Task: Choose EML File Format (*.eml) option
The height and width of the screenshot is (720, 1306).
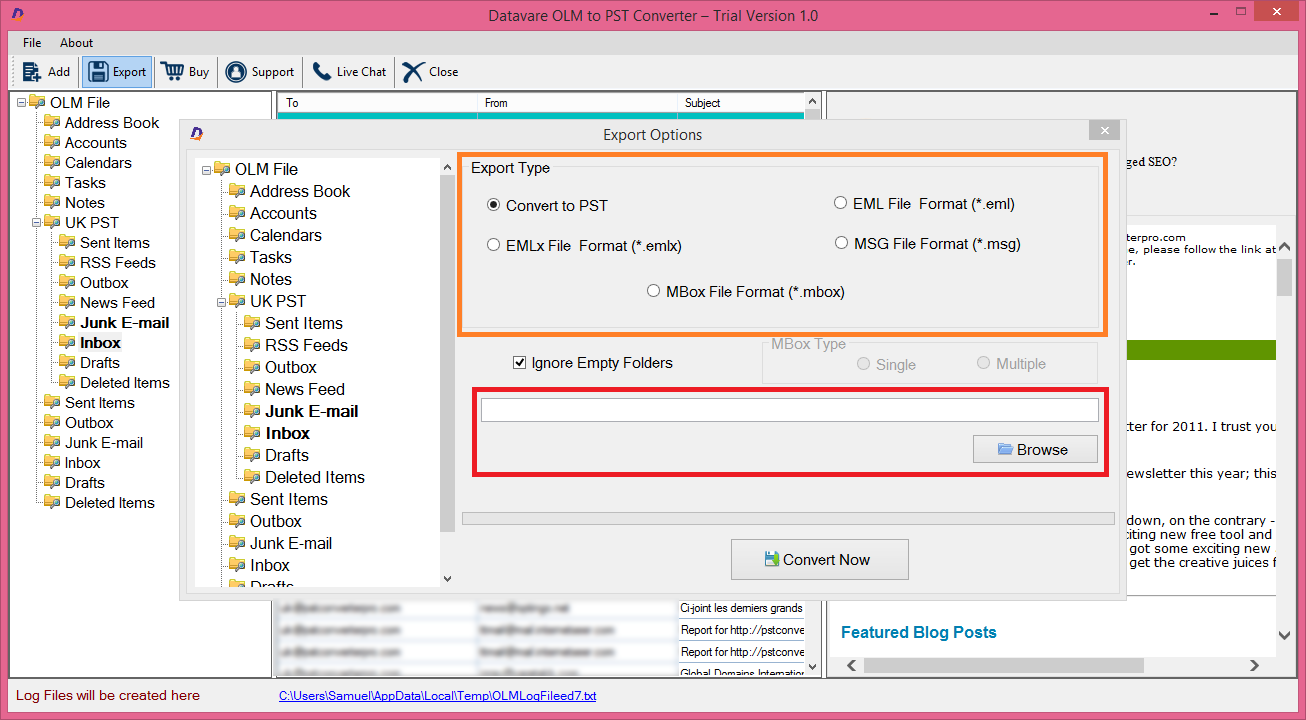Action: (x=840, y=203)
